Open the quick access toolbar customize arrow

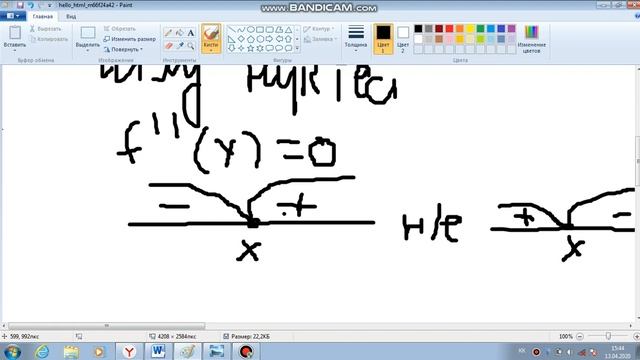tap(50, 6)
